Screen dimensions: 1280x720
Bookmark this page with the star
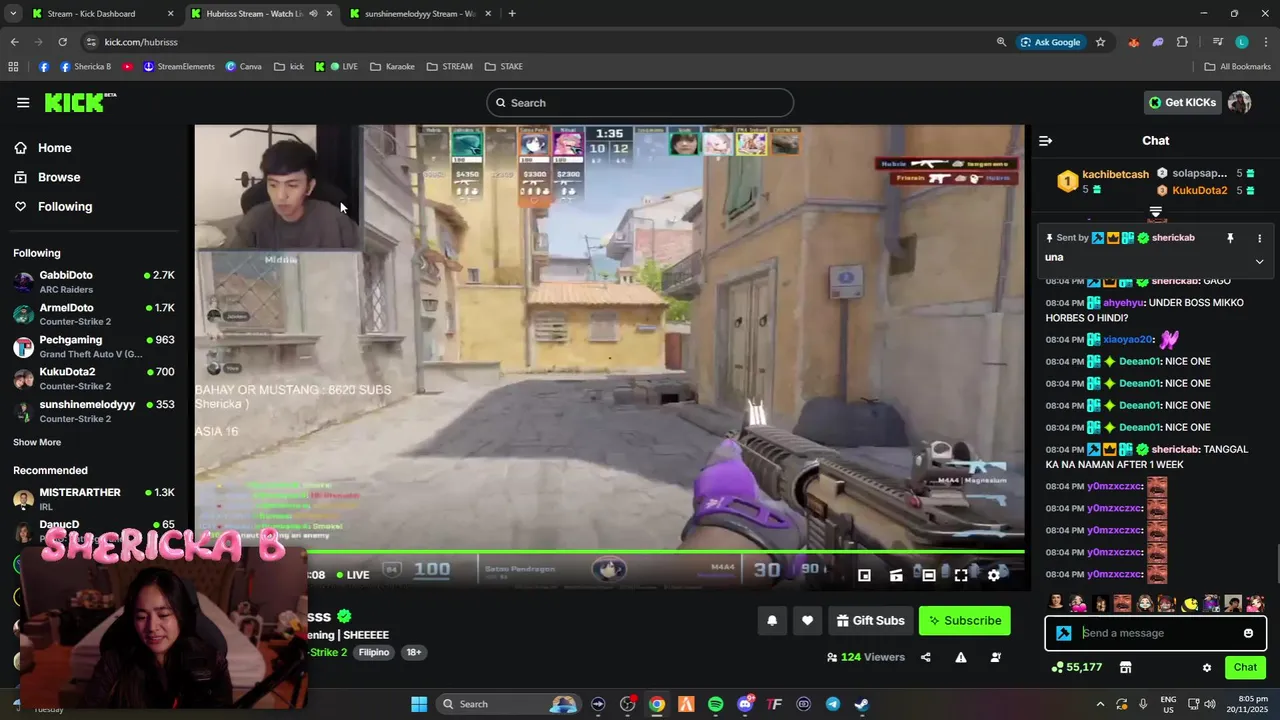click(1100, 42)
